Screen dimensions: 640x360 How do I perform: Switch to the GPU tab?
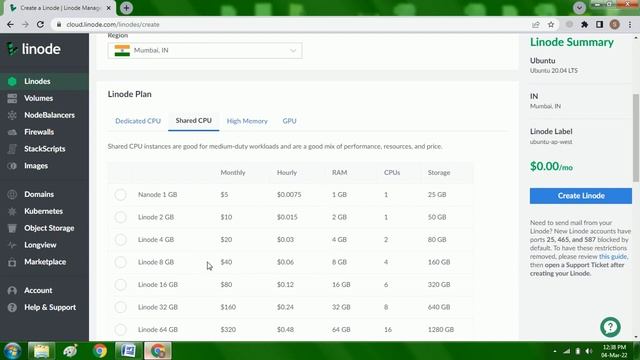[289, 121]
